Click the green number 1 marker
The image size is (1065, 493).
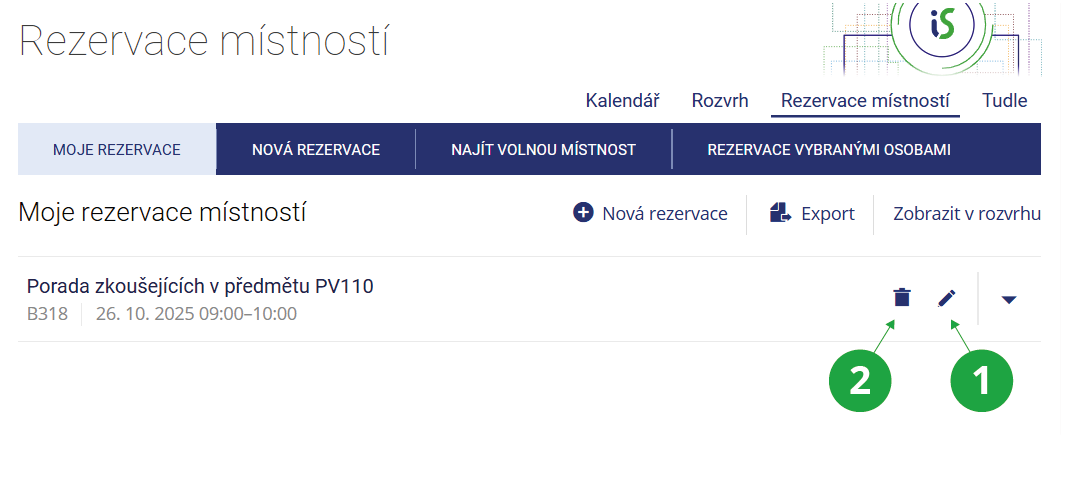tap(981, 381)
